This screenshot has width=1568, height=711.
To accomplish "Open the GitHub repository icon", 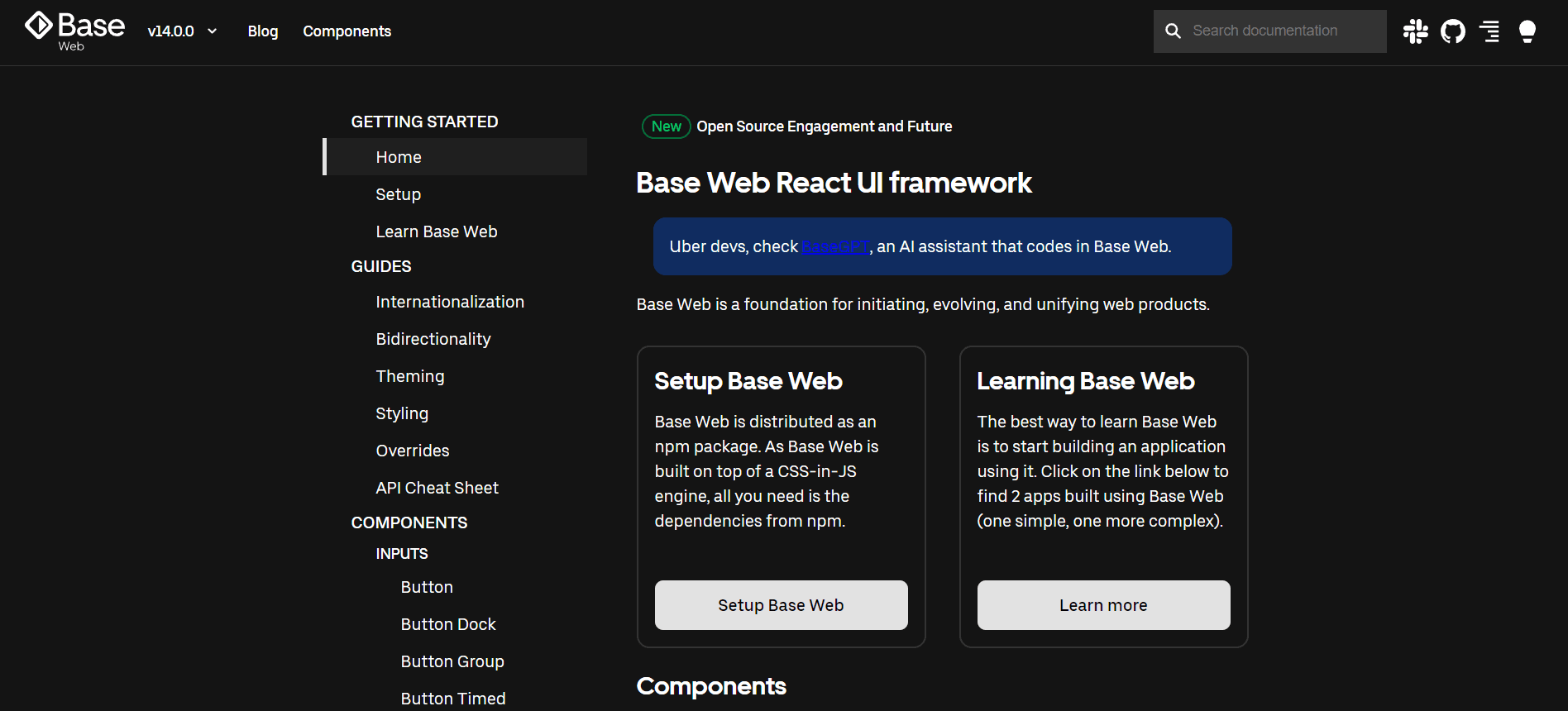I will point(1453,31).
